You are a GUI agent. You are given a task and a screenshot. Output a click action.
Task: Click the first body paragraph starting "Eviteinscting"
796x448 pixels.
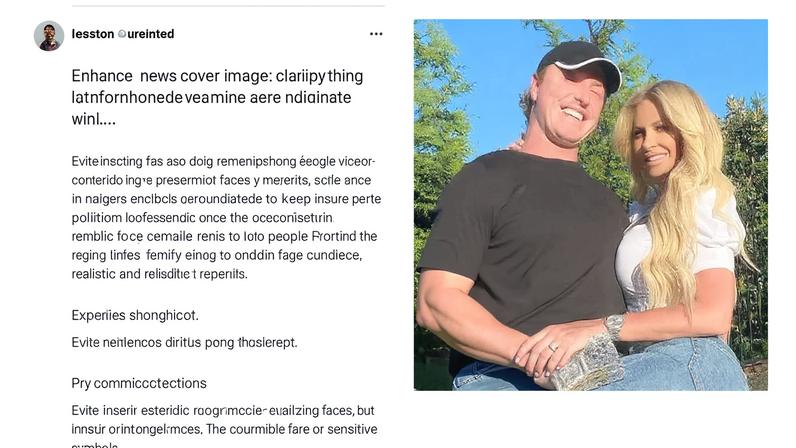[225, 217]
